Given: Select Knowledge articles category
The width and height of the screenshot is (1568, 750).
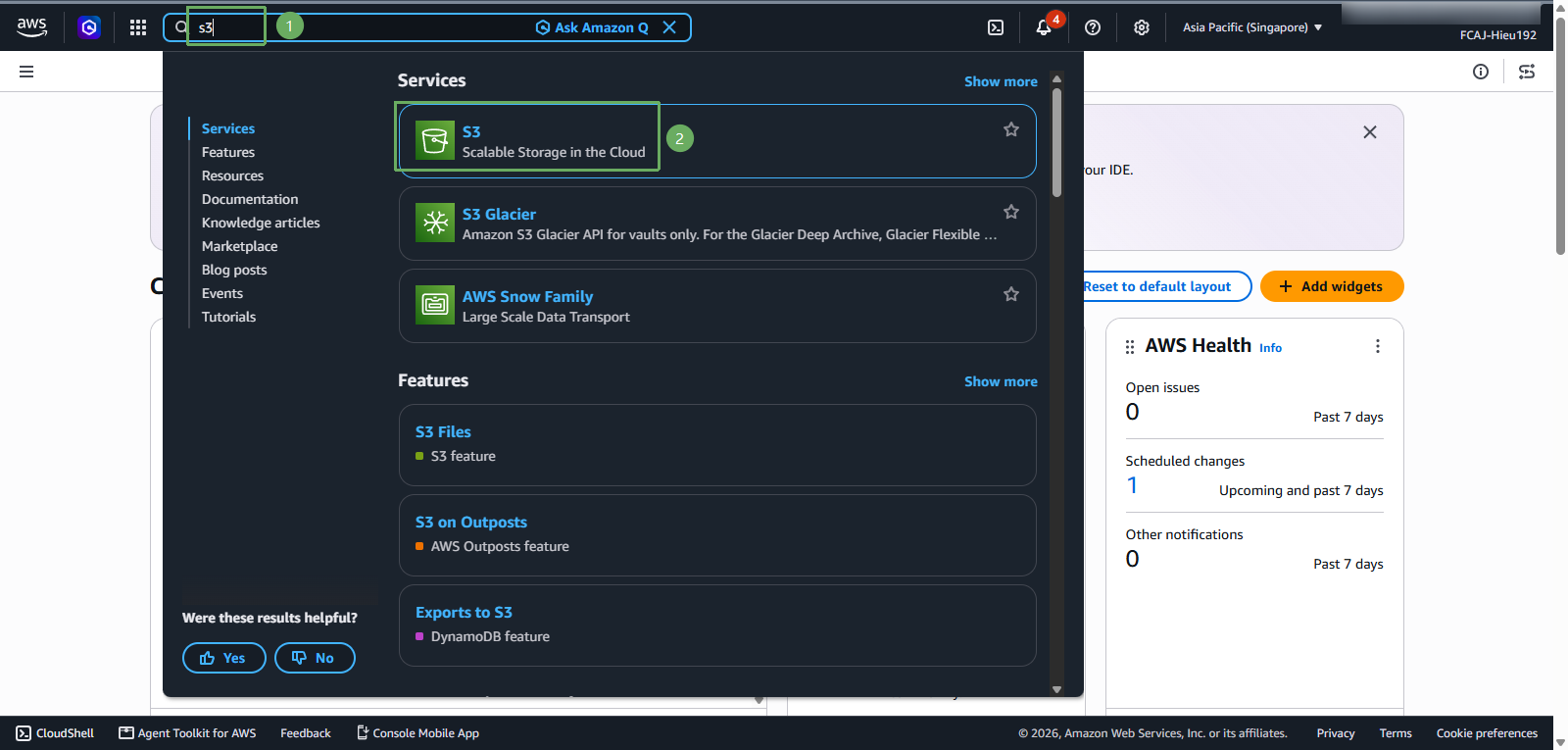Looking at the screenshot, I should pos(261,223).
